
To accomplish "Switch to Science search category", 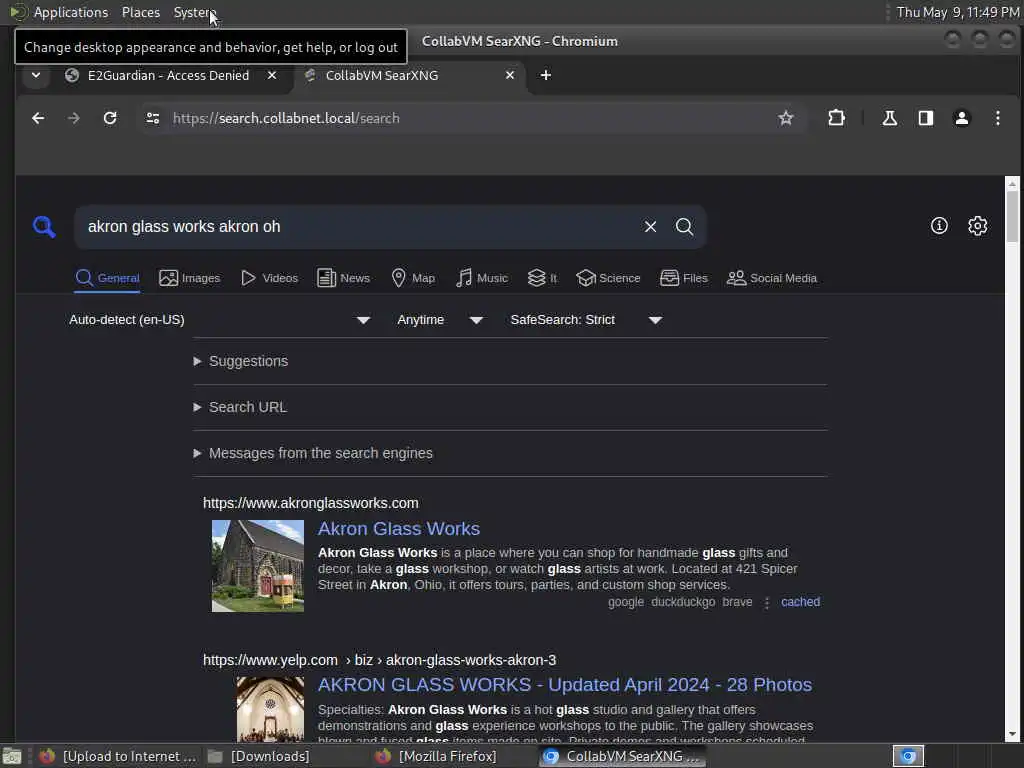I will click(609, 278).
